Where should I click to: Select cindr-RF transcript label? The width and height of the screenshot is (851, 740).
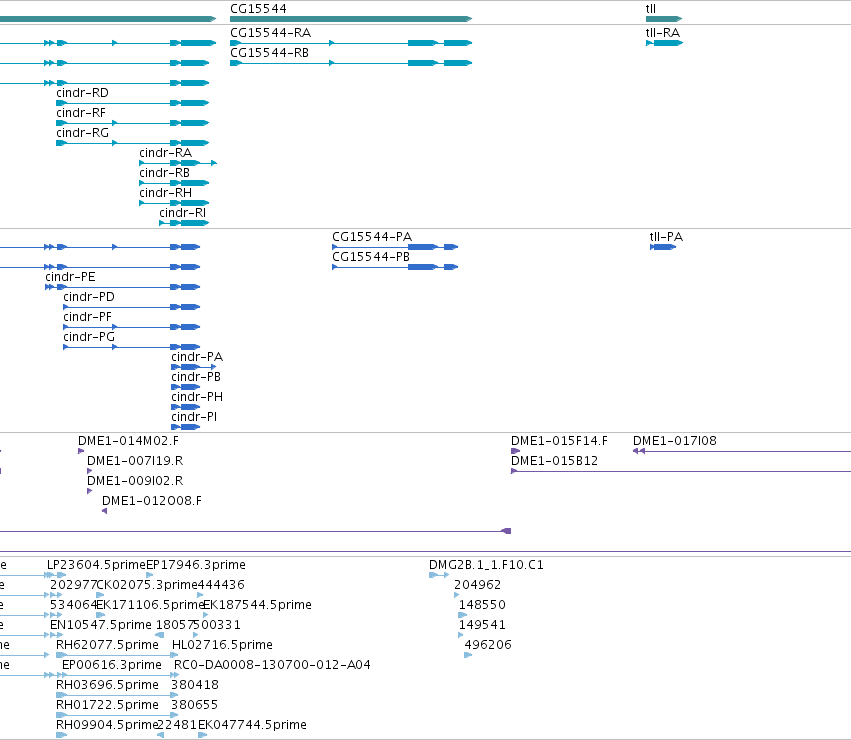click(x=81, y=113)
